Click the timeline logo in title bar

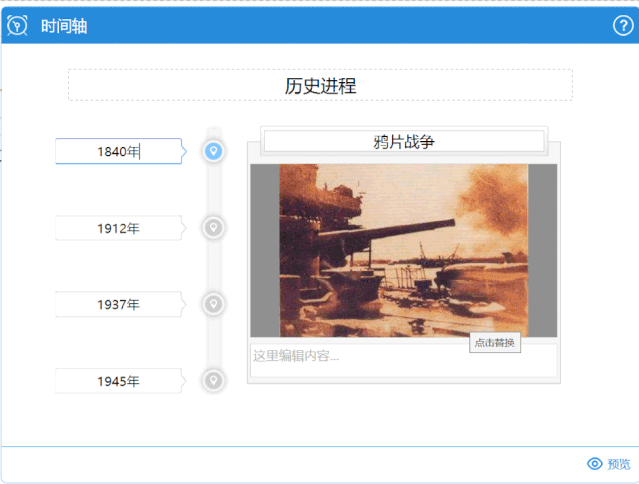pos(17,26)
